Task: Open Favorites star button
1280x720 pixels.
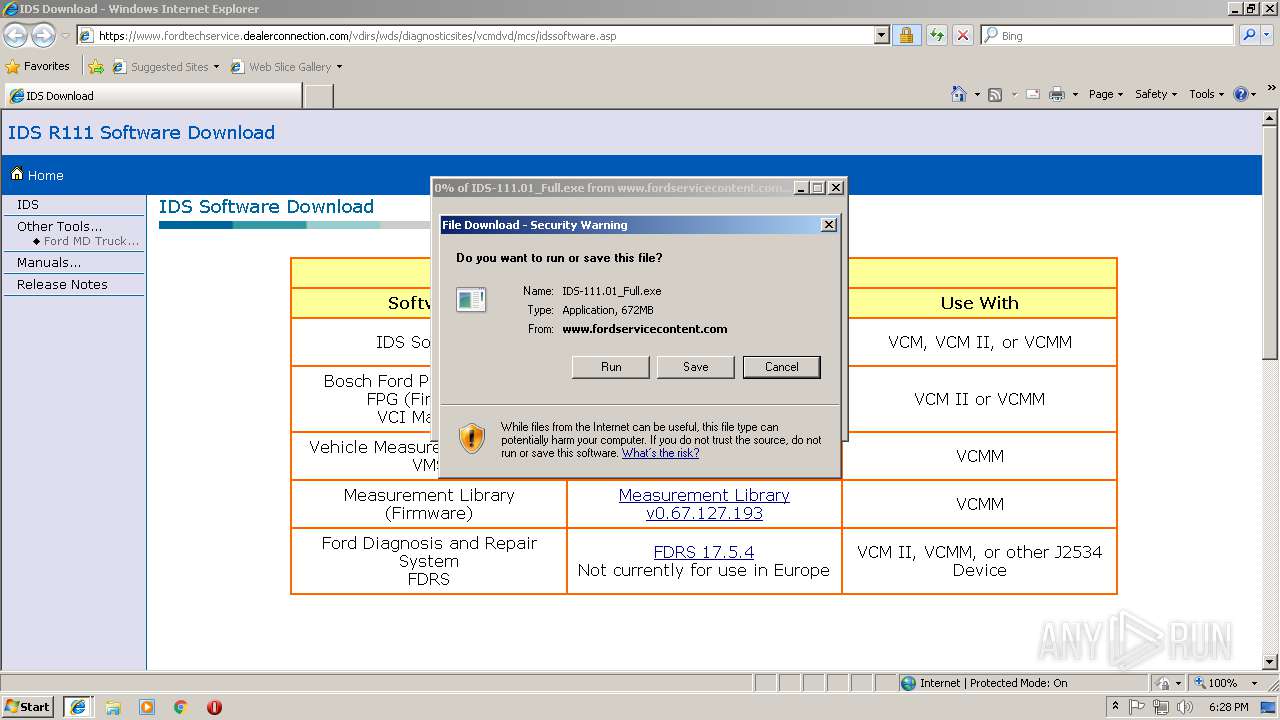Action: point(38,66)
